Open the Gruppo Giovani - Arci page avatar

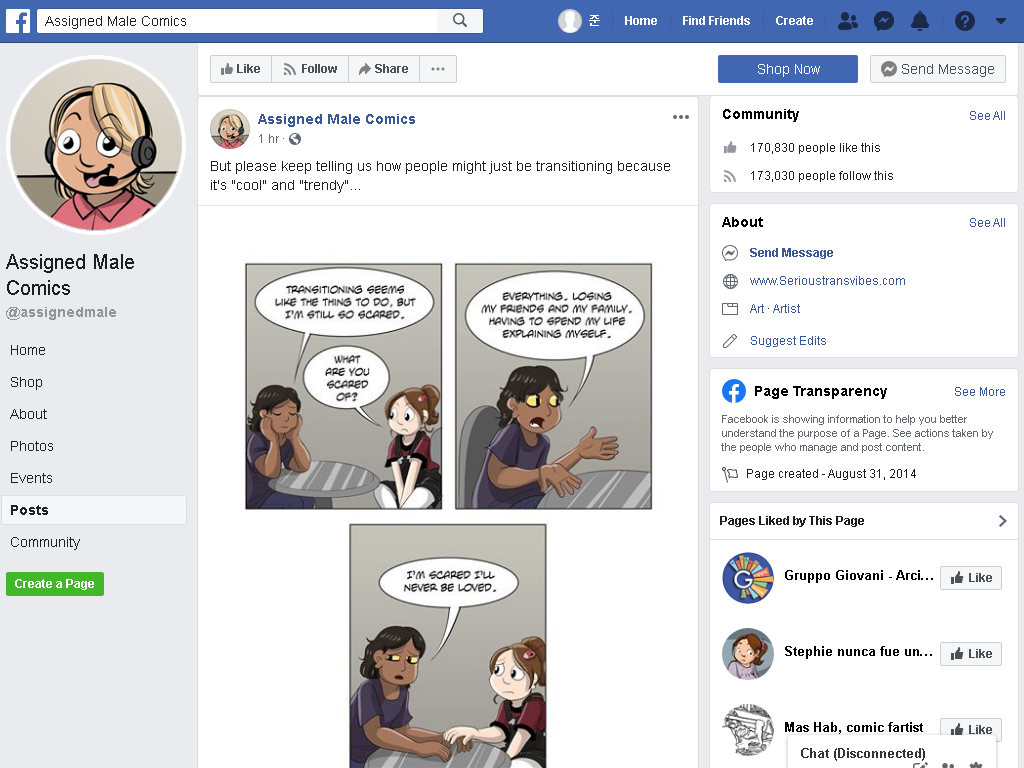(748, 578)
